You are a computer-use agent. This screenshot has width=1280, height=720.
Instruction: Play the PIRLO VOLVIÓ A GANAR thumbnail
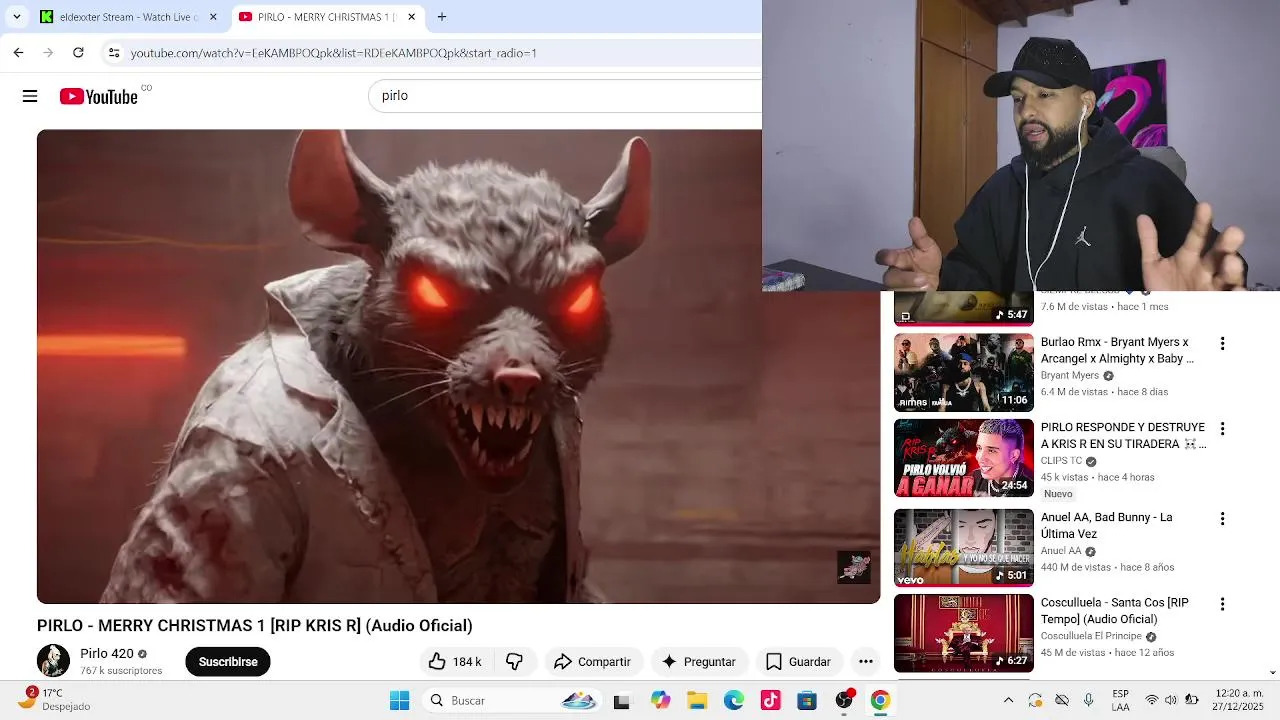(x=964, y=458)
